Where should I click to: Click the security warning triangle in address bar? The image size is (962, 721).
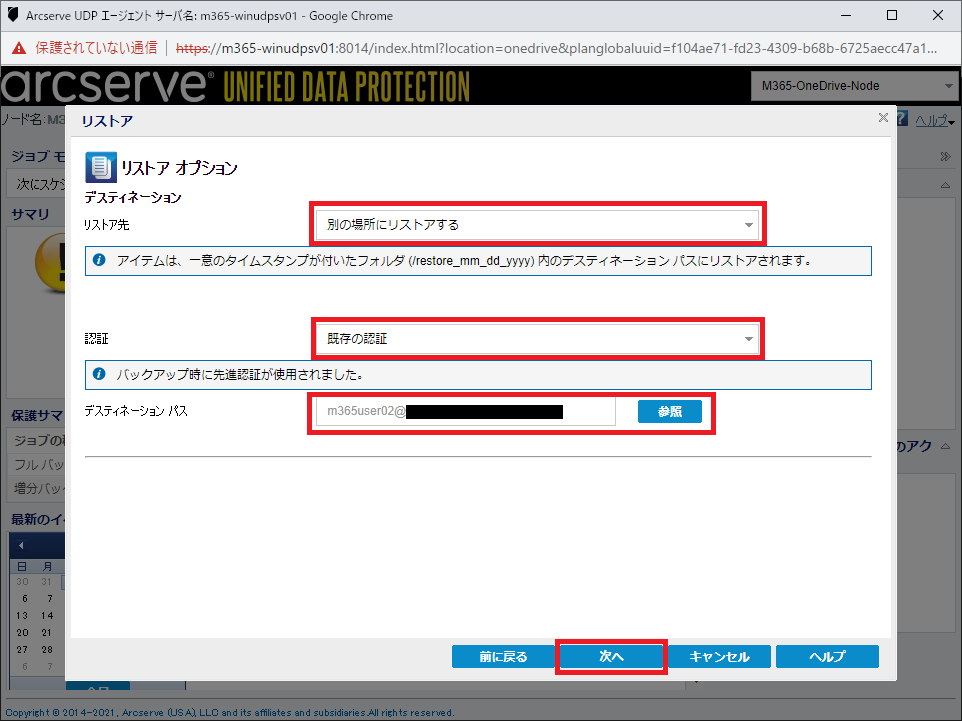[x=19, y=48]
